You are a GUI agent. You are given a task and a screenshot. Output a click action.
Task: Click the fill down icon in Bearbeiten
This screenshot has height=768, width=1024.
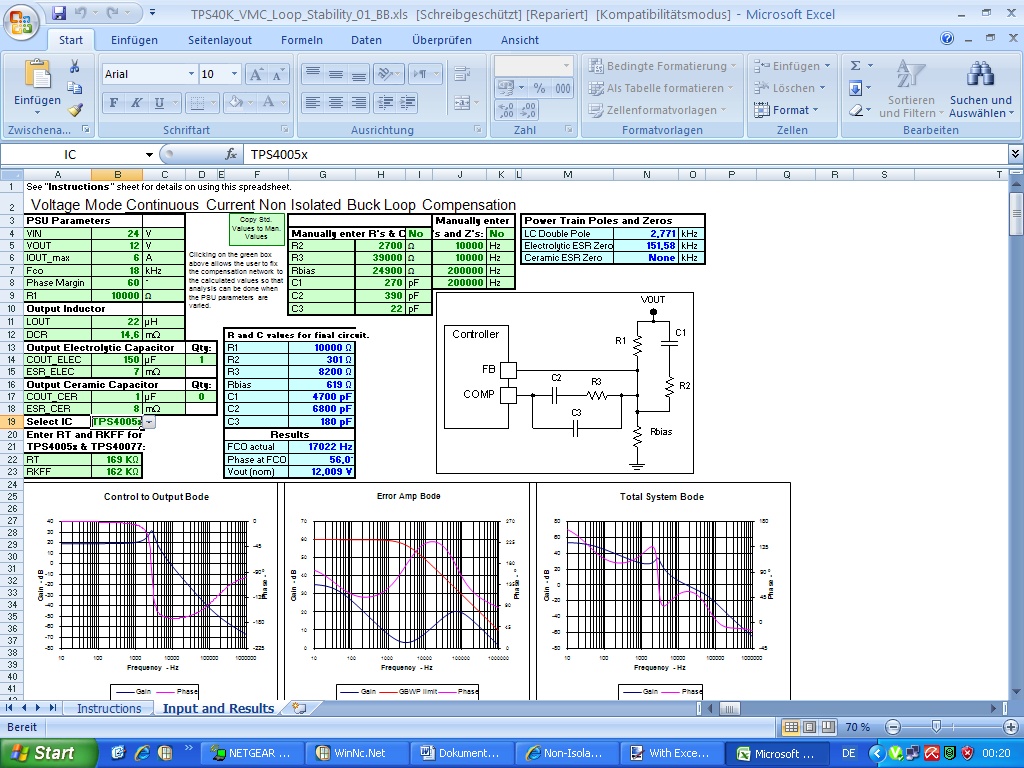856,88
